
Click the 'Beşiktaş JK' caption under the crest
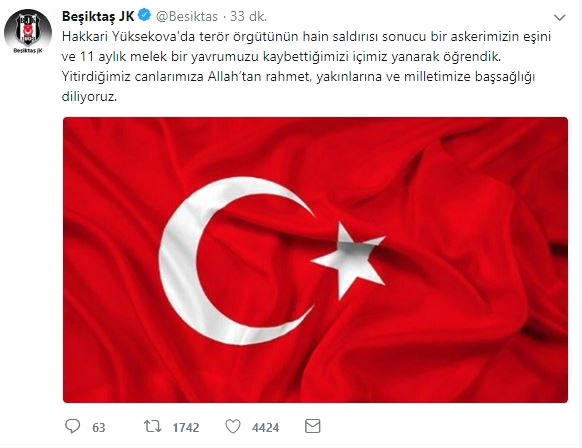(x=28, y=50)
